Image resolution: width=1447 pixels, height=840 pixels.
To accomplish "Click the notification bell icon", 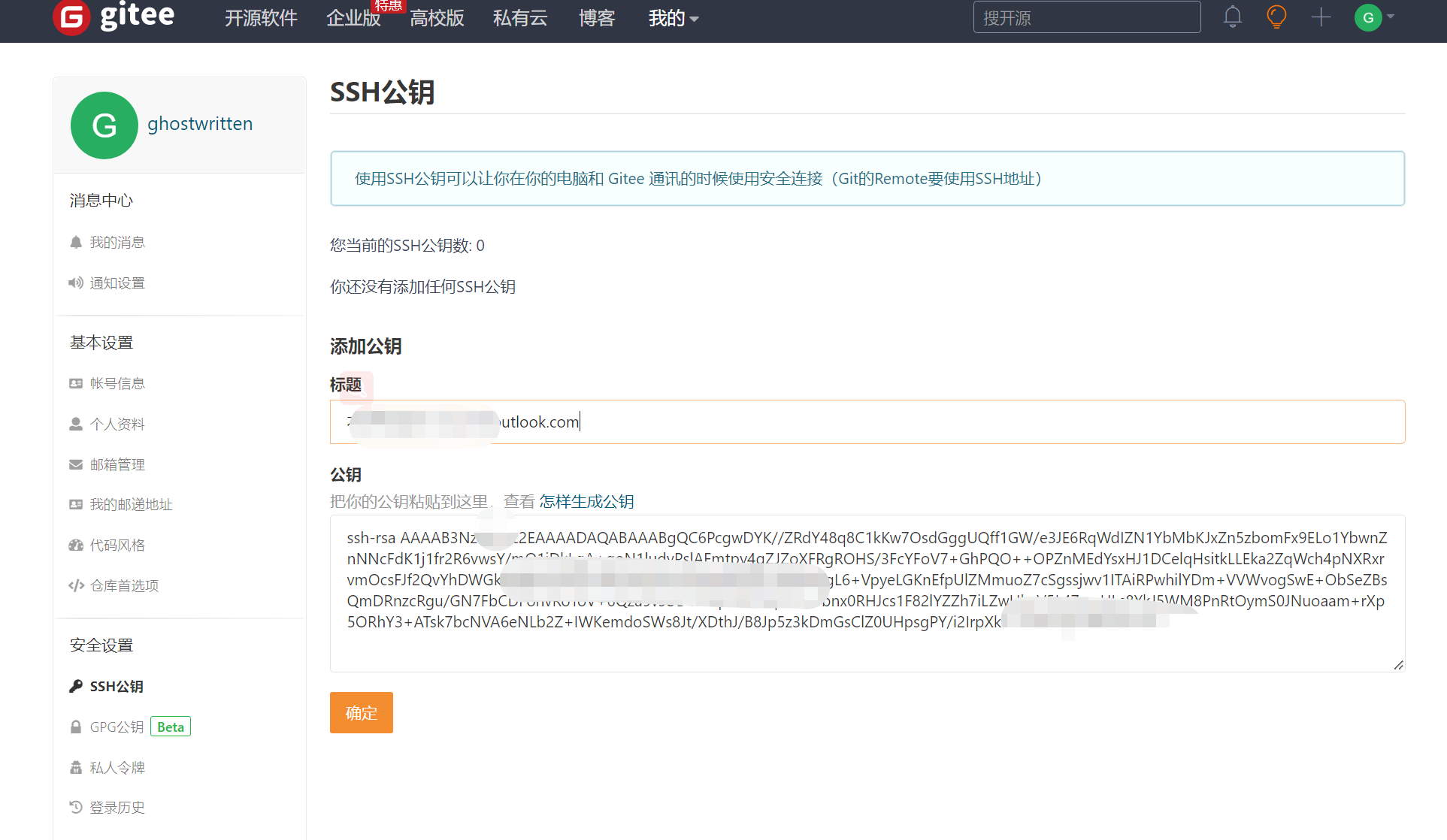I will (x=1232, y=17).
